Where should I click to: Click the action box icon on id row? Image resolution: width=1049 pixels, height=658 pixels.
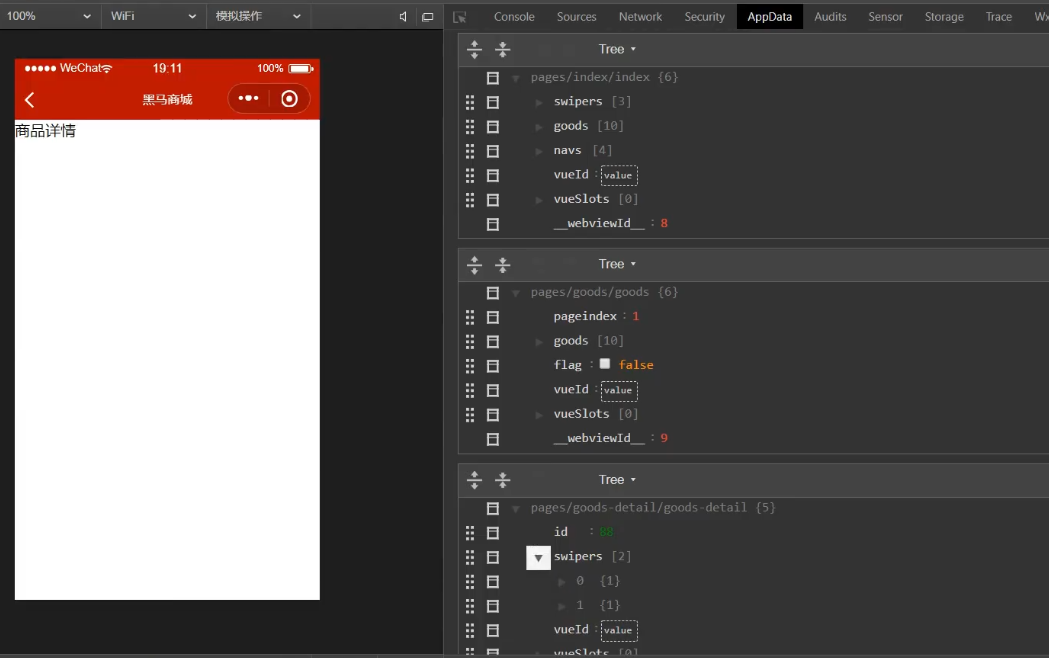point(493,533)
